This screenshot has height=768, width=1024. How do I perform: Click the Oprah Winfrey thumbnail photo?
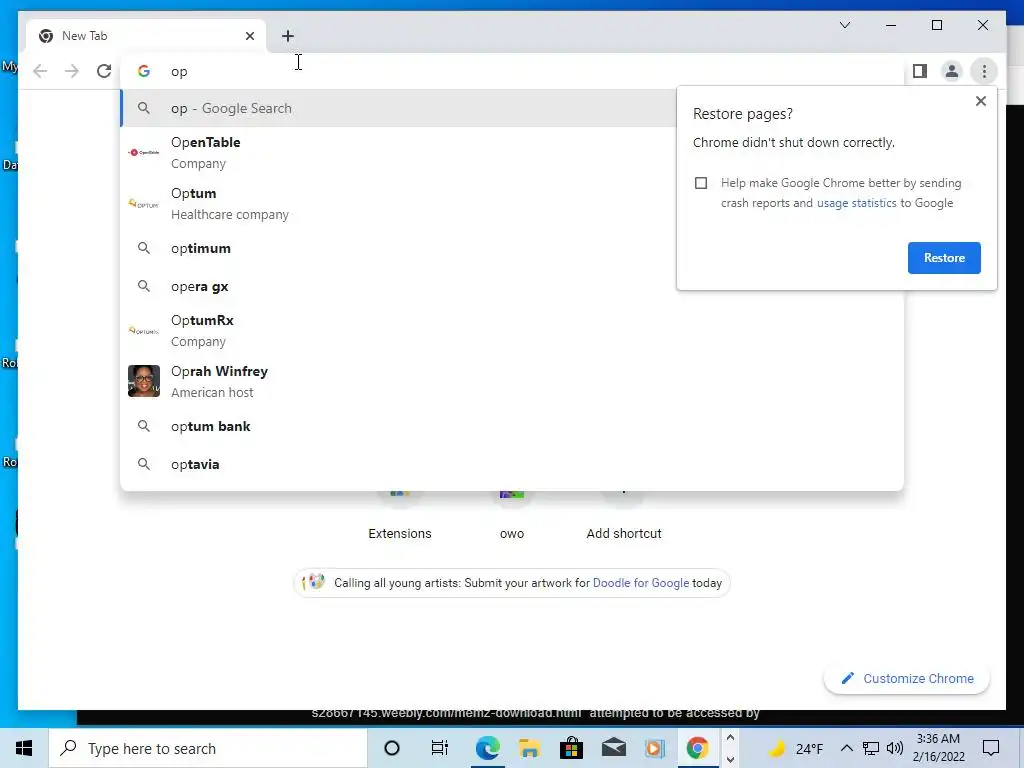(x=144, y=381)
